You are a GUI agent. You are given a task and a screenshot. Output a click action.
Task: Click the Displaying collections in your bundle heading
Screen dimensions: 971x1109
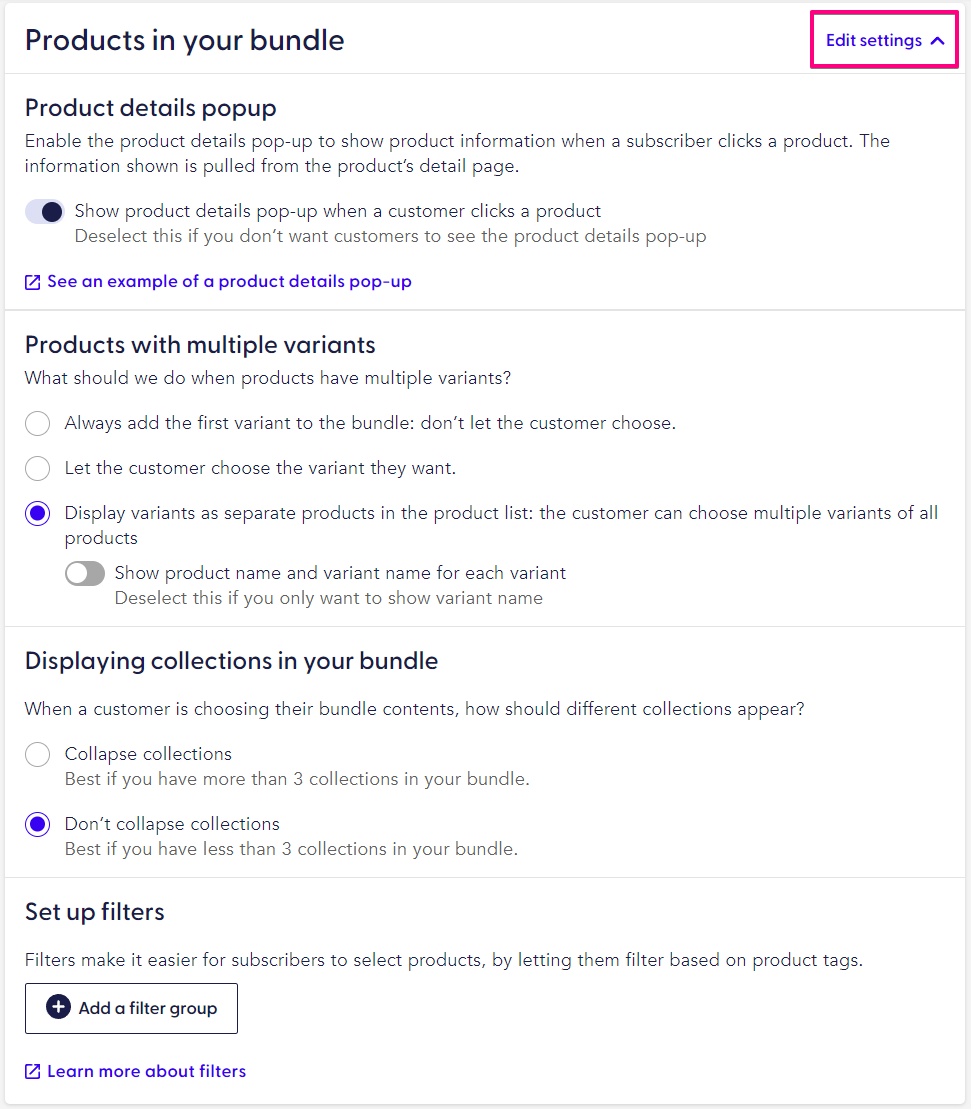pyautogui.click(x=230, y=660)
